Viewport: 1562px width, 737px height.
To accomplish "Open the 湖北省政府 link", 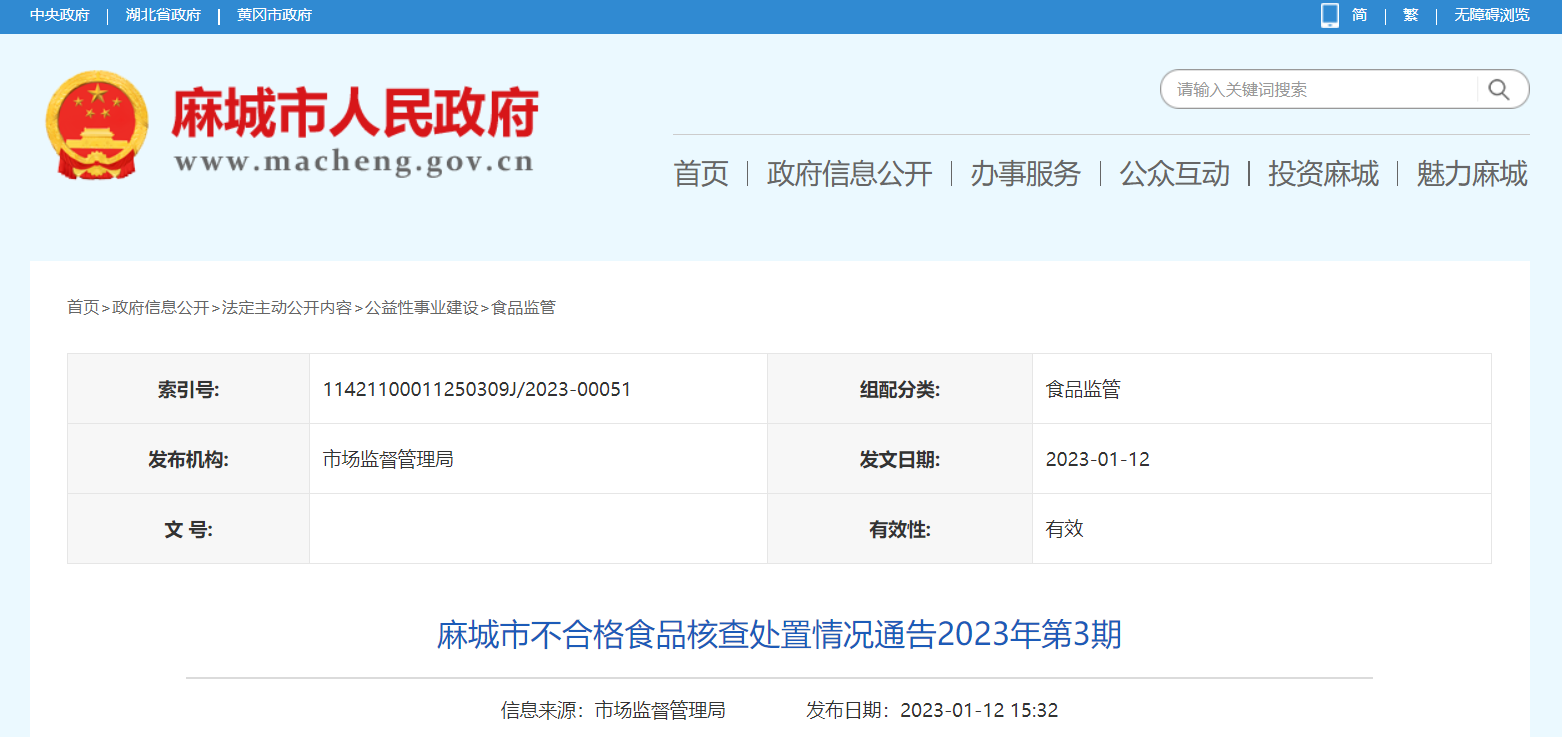I will pyautogui.click(x=163, y=15).
